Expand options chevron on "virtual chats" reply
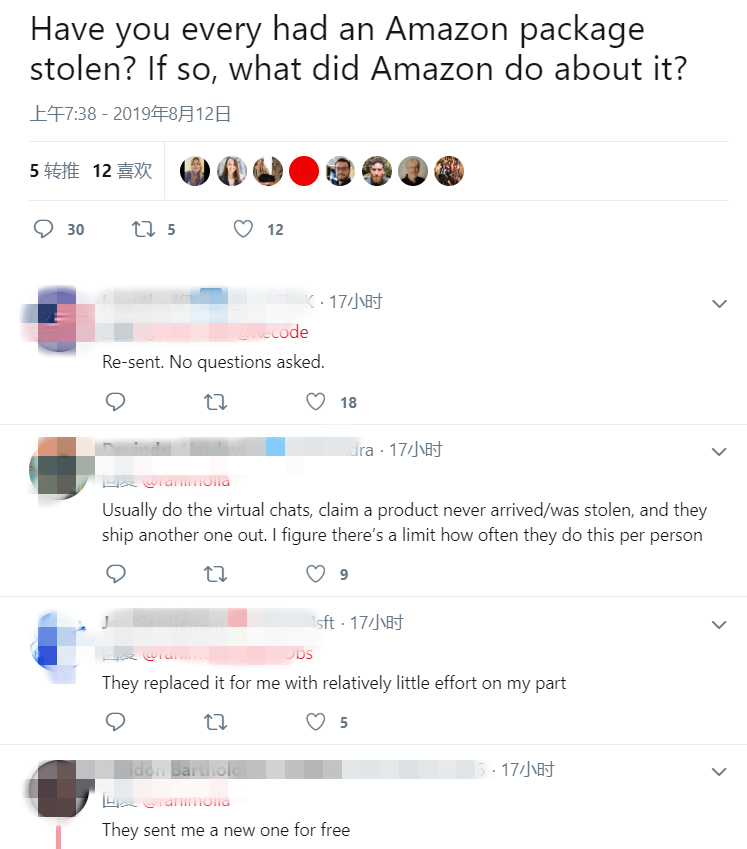The width and height of the screenshot is (747, 849). pyautogui.click(x=719, y=452)
